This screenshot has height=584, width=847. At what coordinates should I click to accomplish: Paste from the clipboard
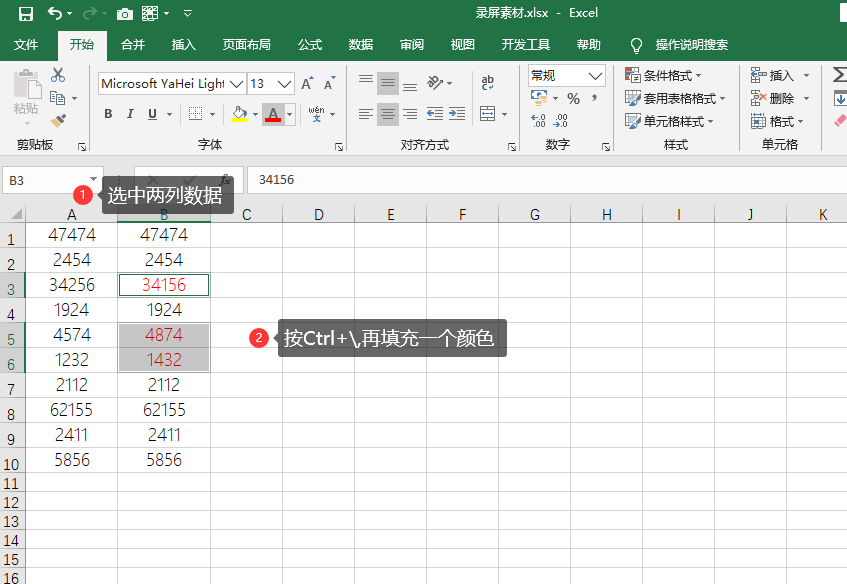click(26, 92)
